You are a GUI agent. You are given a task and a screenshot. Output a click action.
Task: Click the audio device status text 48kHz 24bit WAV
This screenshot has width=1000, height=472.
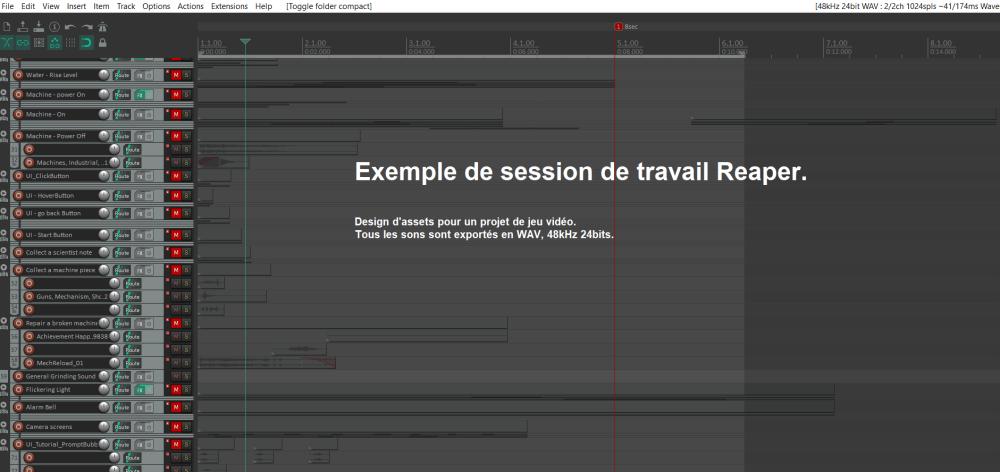pos(907,6)
